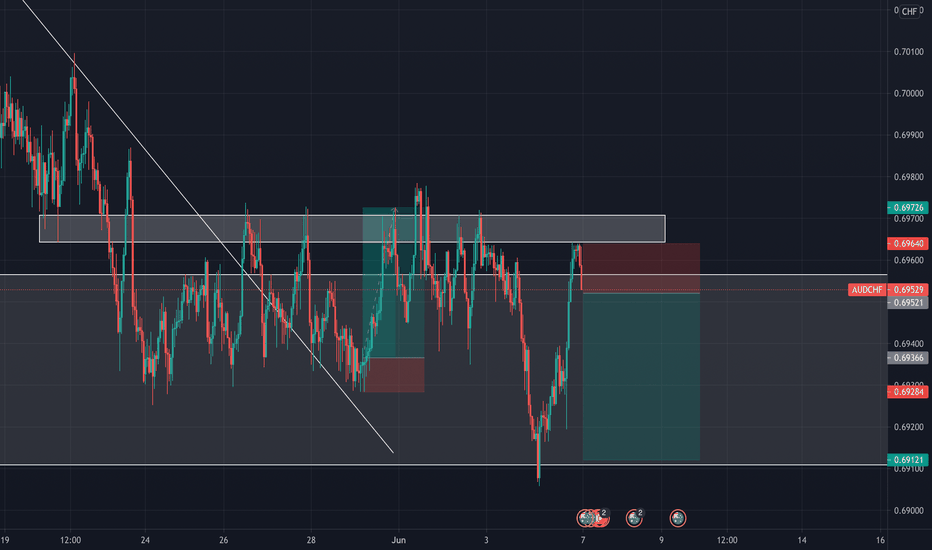
Task: Select the red stop-loss zone of the short position
Action: point(641,268)
